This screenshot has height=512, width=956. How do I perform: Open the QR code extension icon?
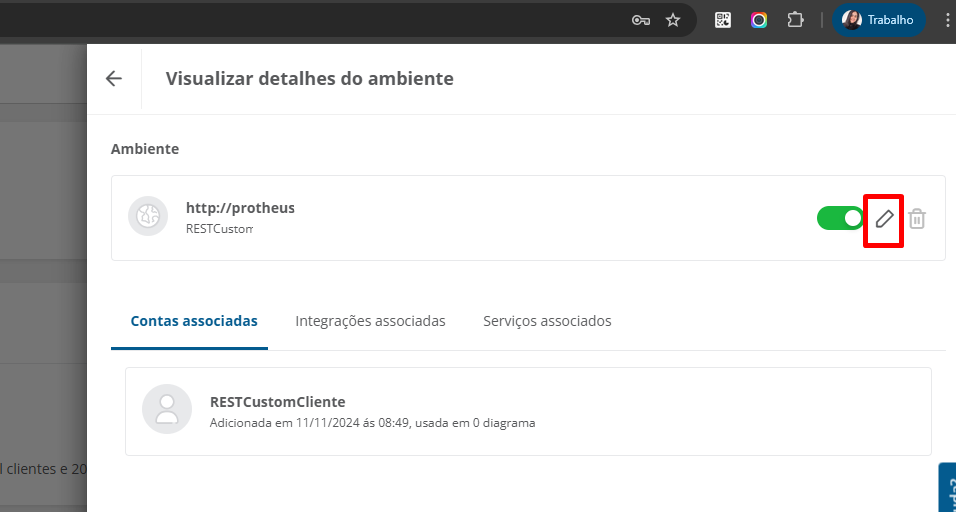coord(722,20)
